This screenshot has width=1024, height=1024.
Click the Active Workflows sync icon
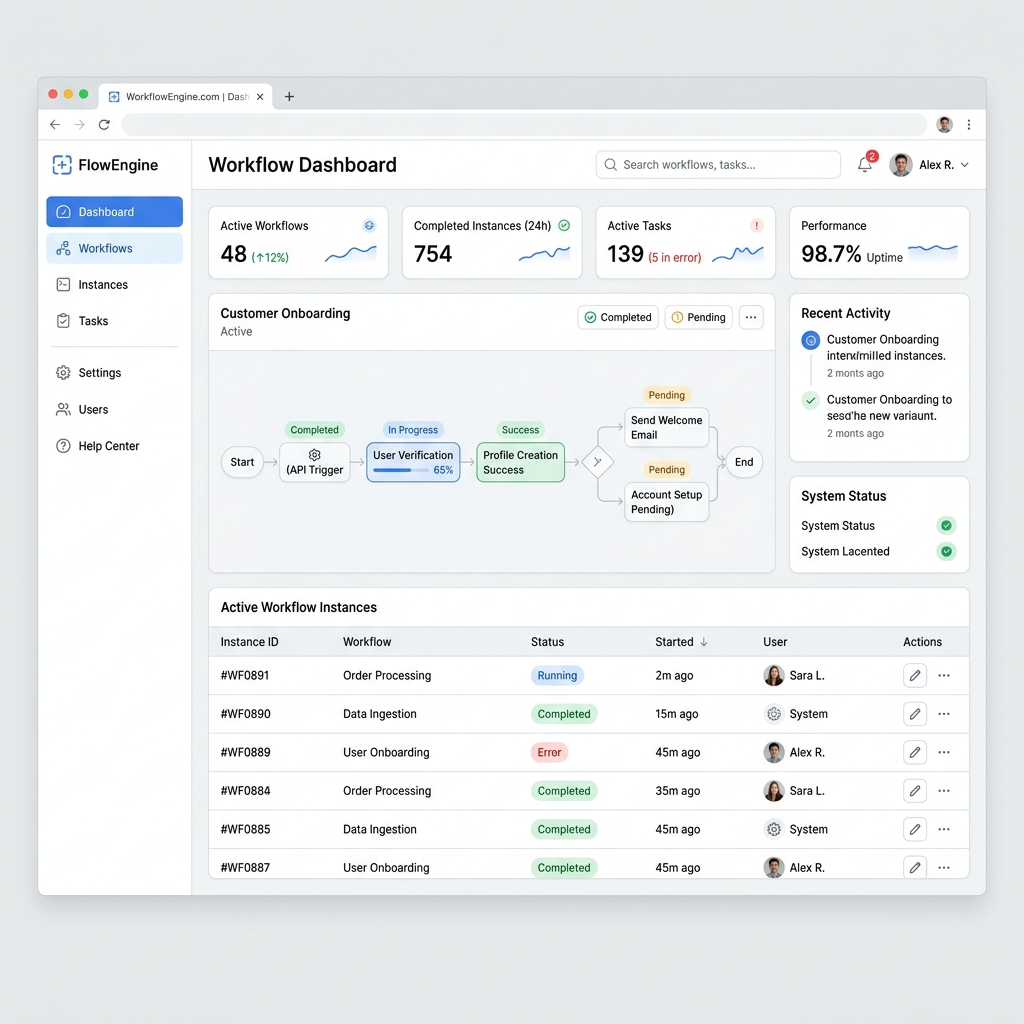369,225
